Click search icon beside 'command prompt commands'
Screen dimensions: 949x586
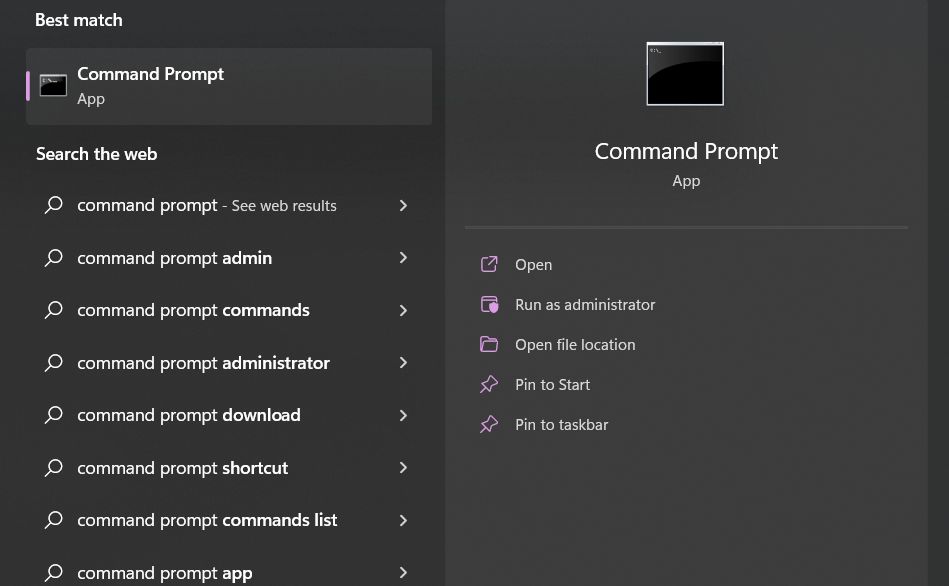[x=53, y=309]
